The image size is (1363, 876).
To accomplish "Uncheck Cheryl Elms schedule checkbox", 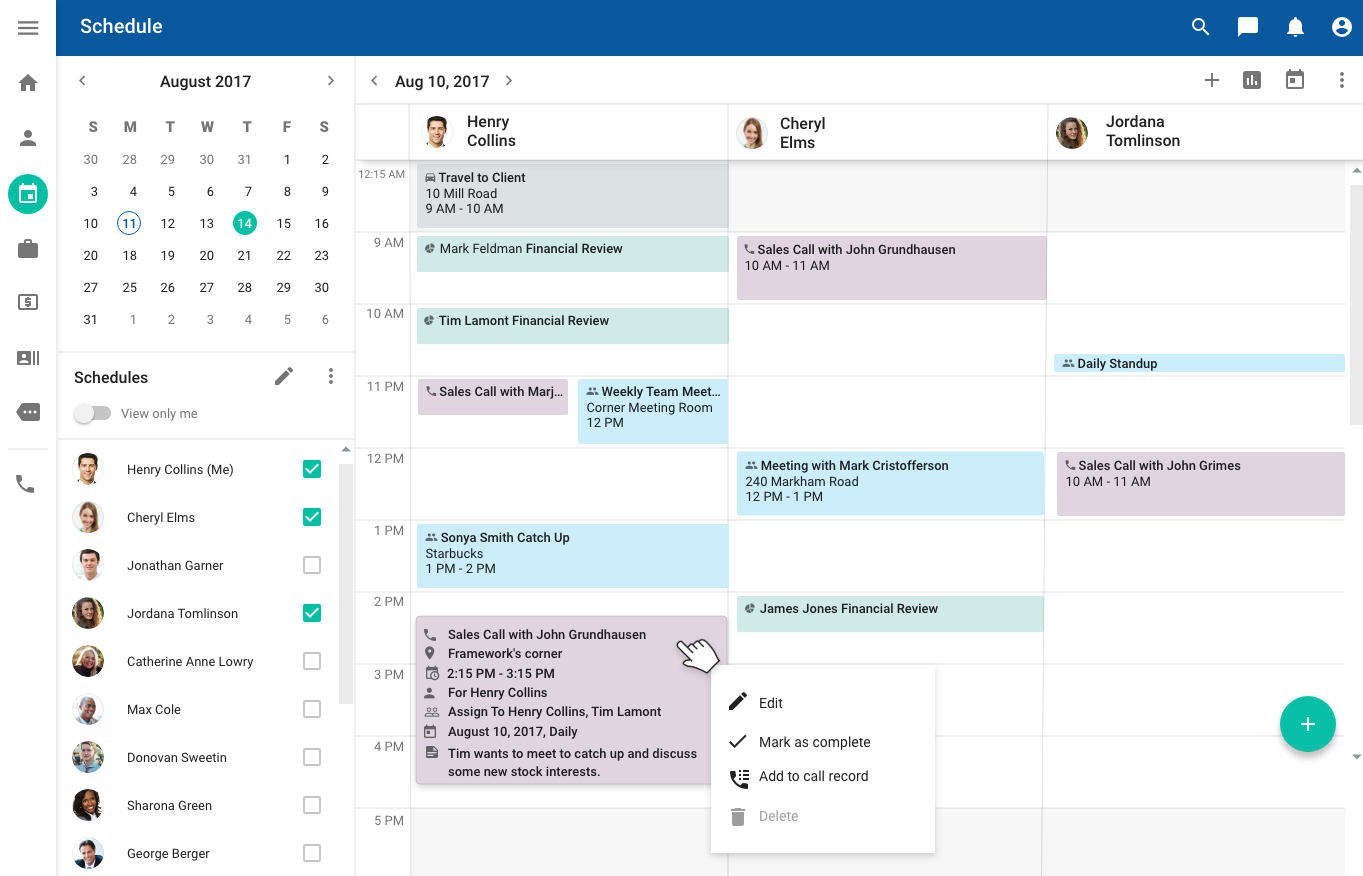I will (312, 517).
